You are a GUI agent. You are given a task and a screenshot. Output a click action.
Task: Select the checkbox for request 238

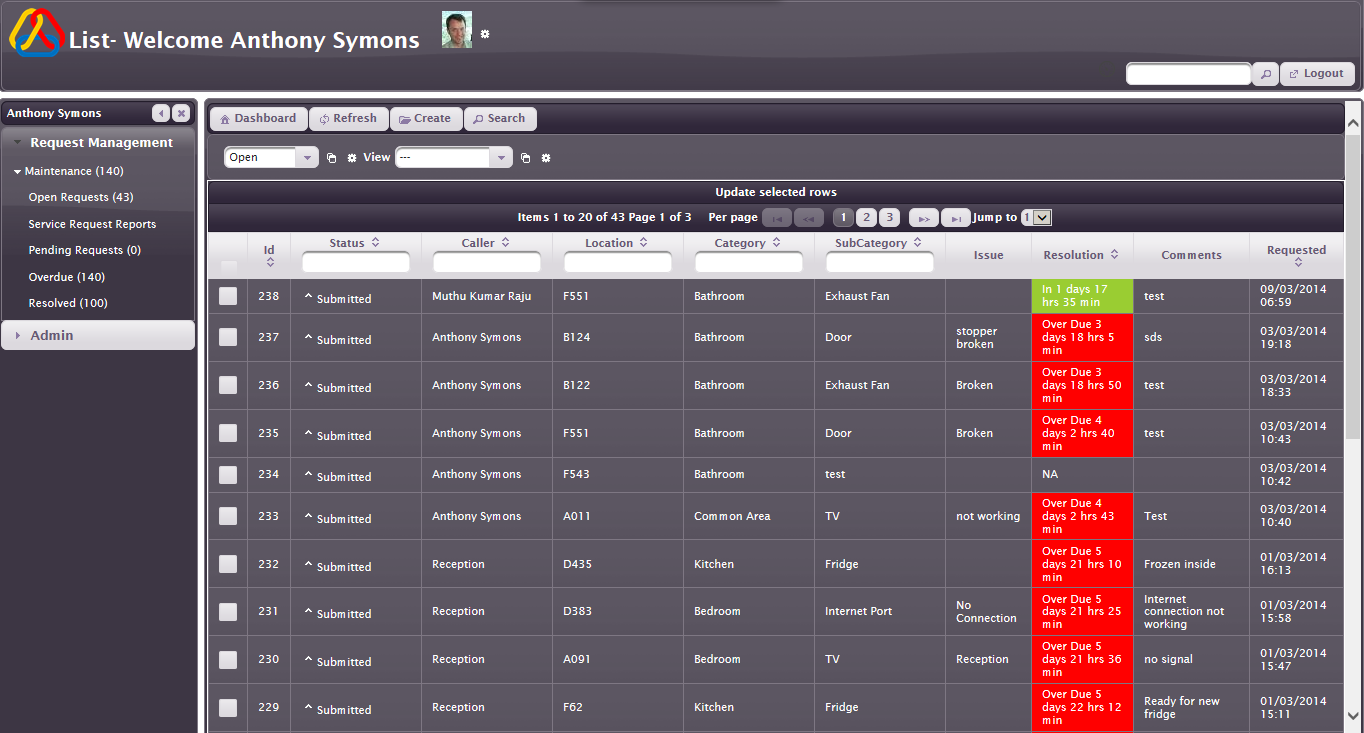coord(228,296)
